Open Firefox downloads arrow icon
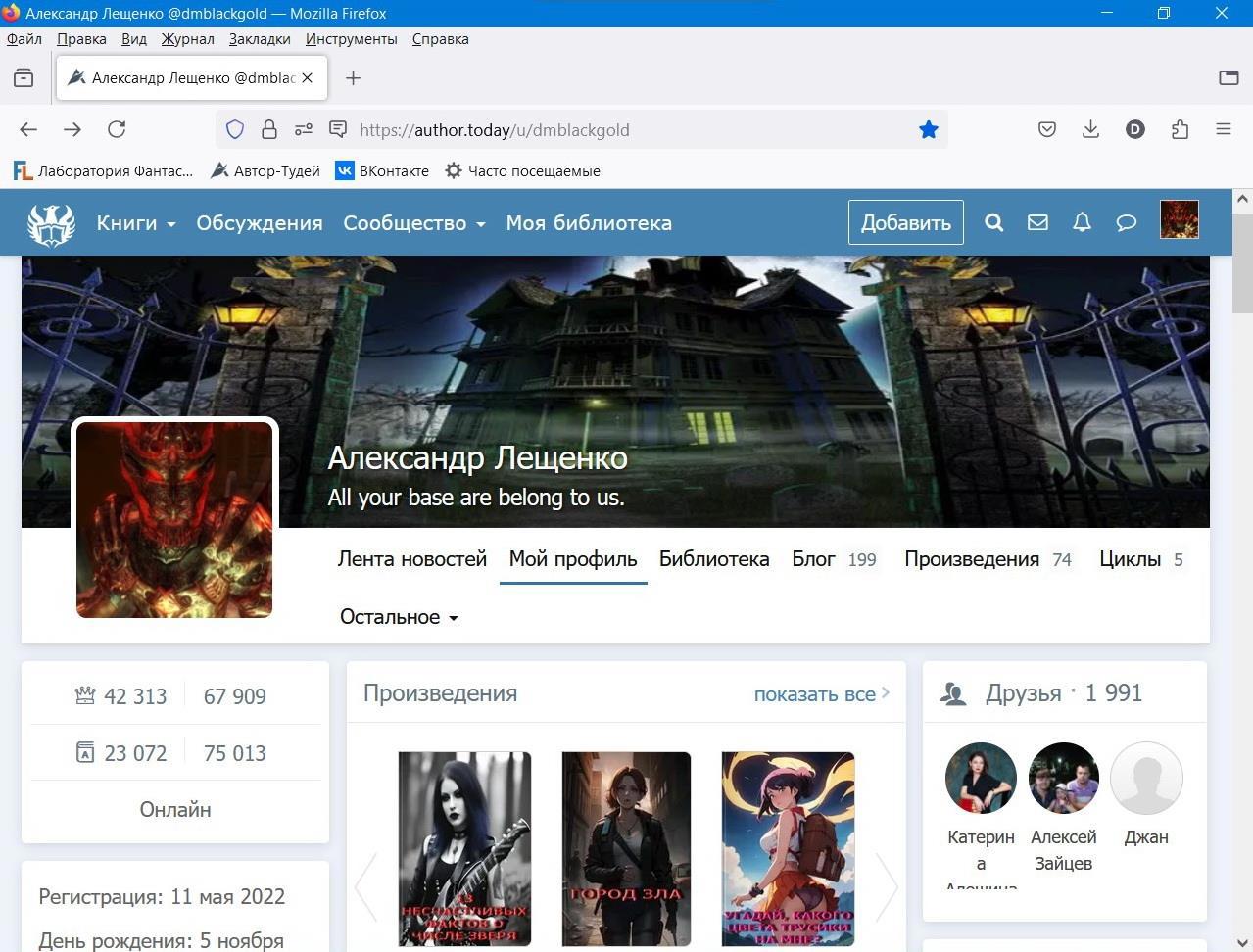The image size is (1253, 952). click(1090, 129)
